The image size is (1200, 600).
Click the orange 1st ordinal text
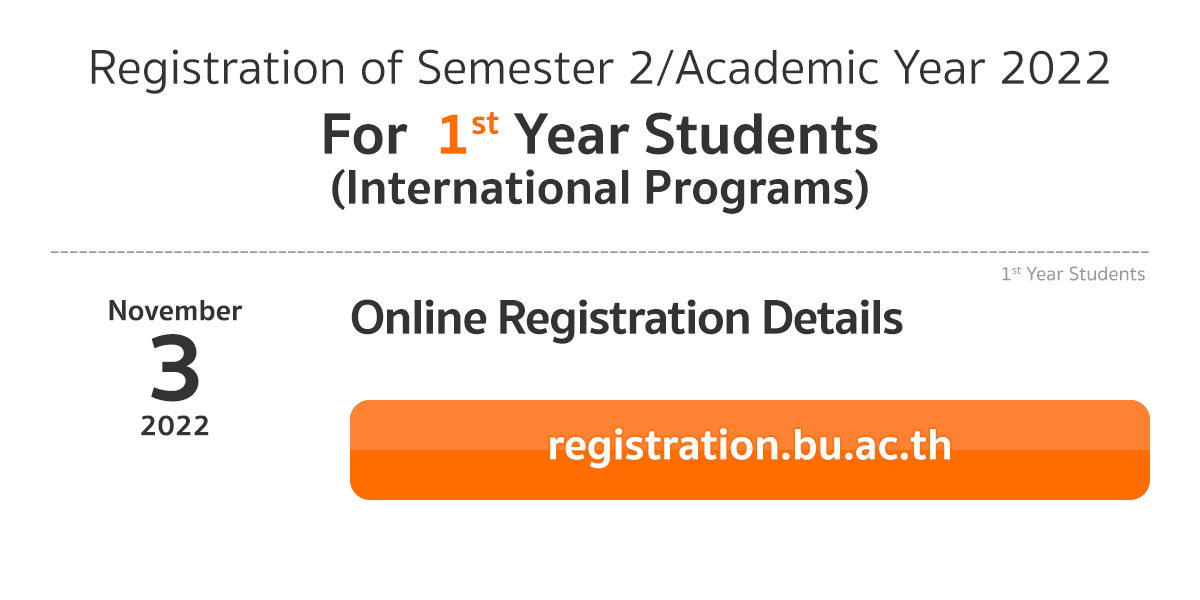468,134
